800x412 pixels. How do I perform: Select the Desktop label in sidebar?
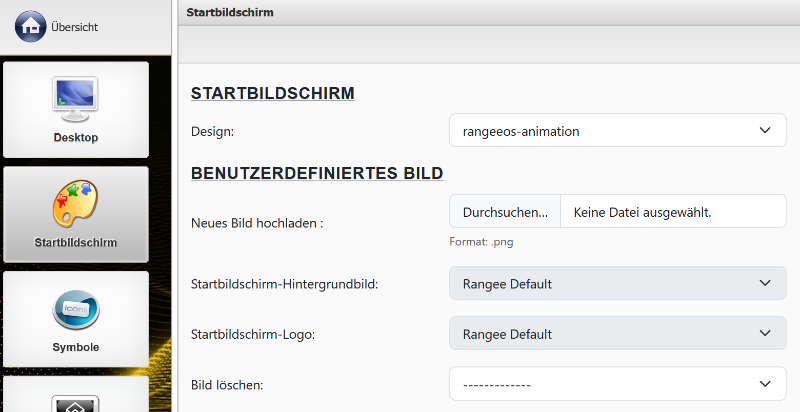click(76, 138)
